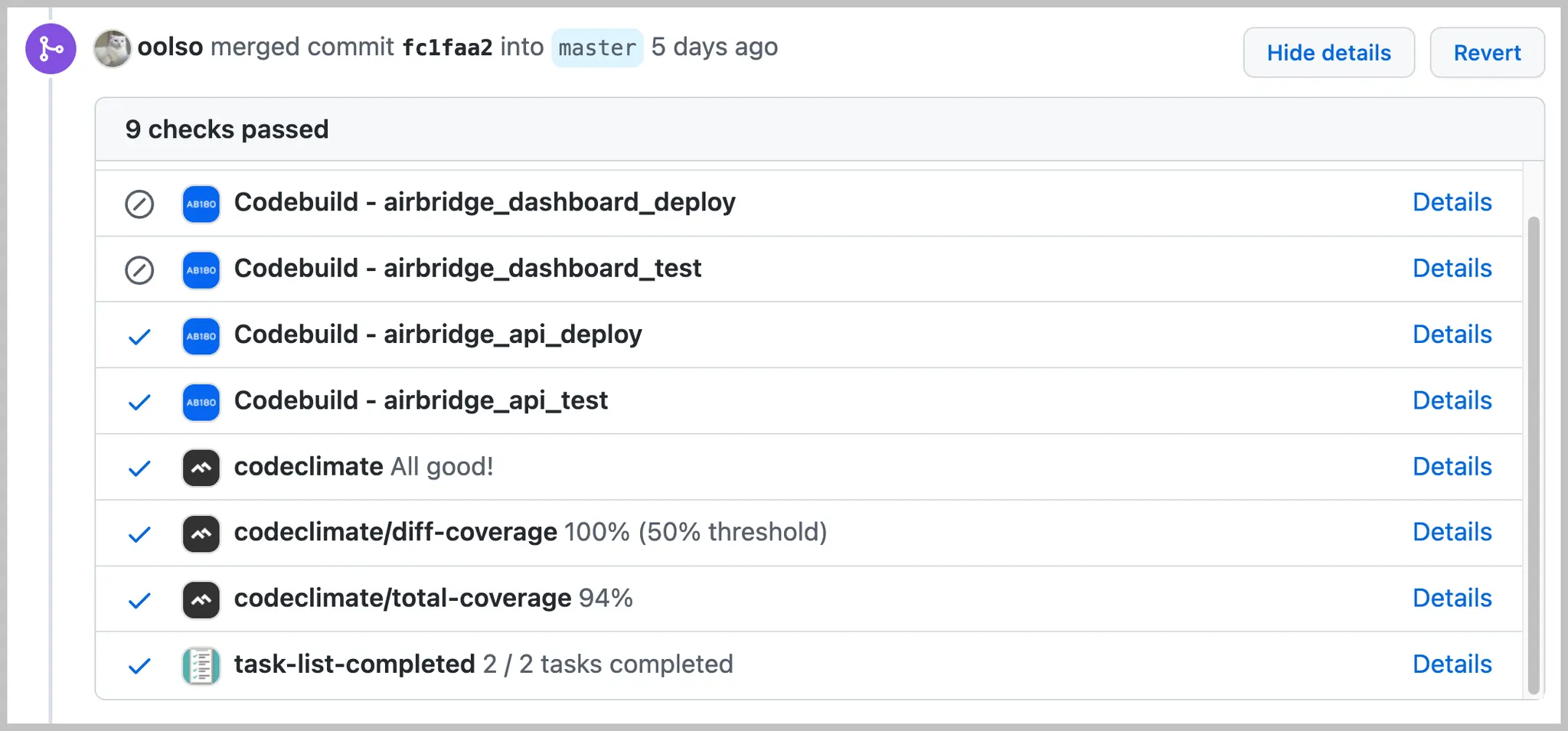Open the master branch label
The image size is (1568, 731).
pos(597,48)
